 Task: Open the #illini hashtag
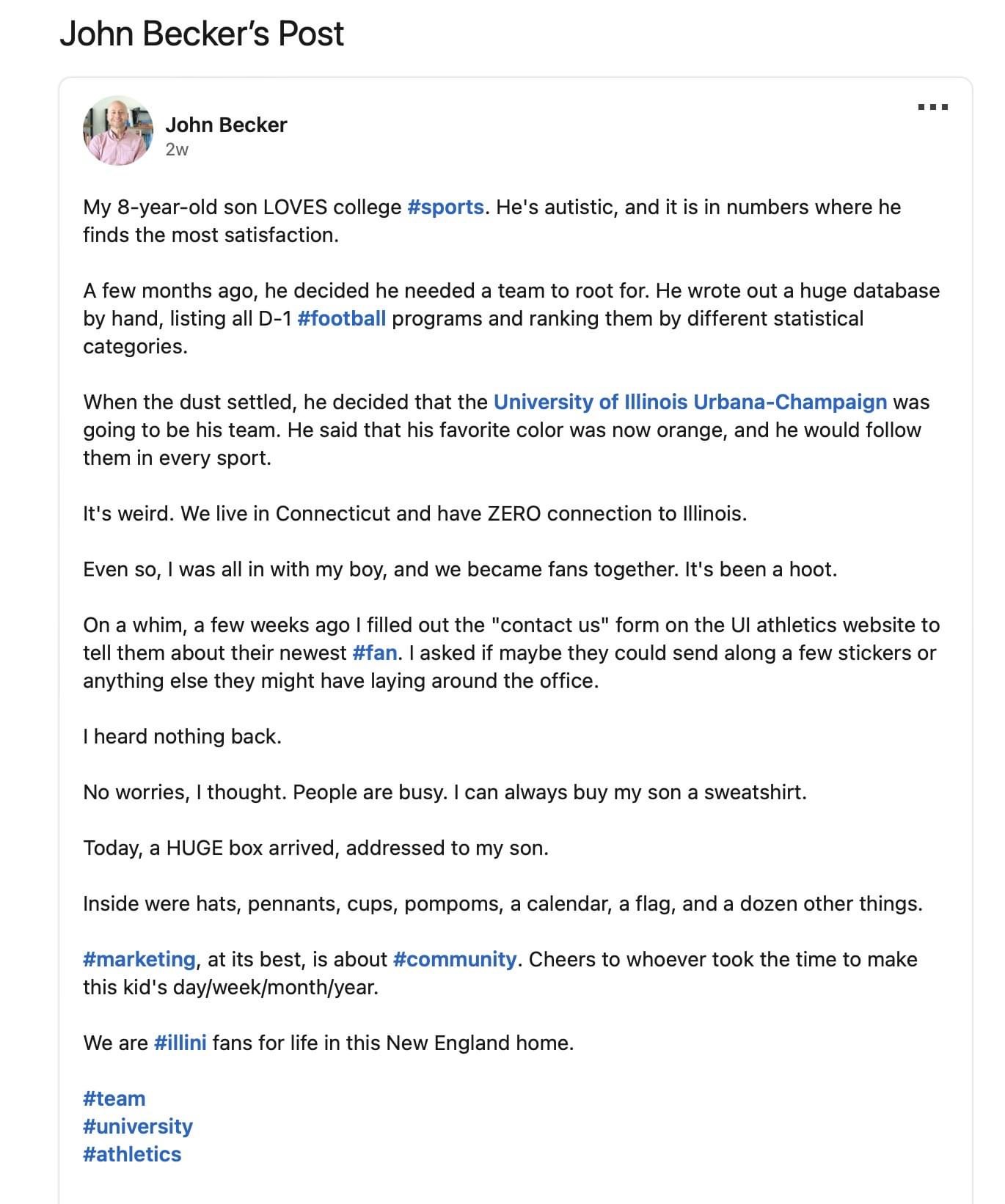click(180, 1043)
